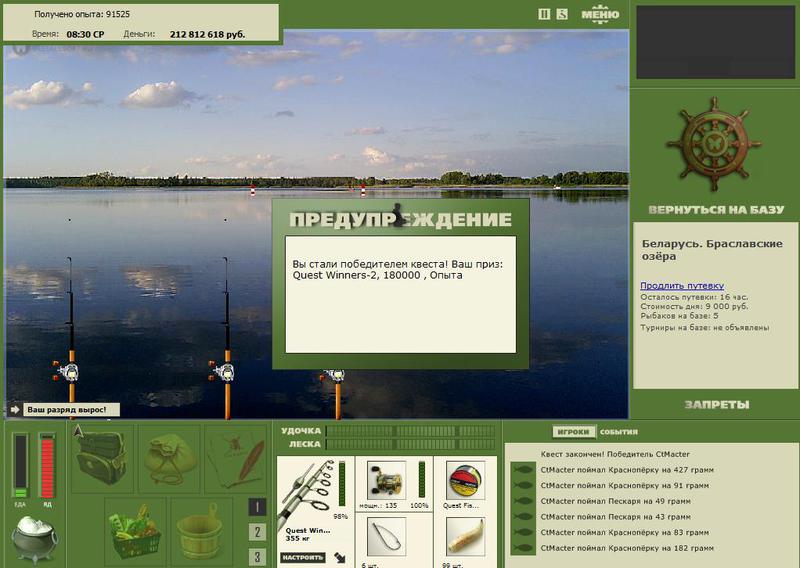Screen dimensions: 800x568
Task: Open the fish keepnet bag icon
Action: (169, 459)
